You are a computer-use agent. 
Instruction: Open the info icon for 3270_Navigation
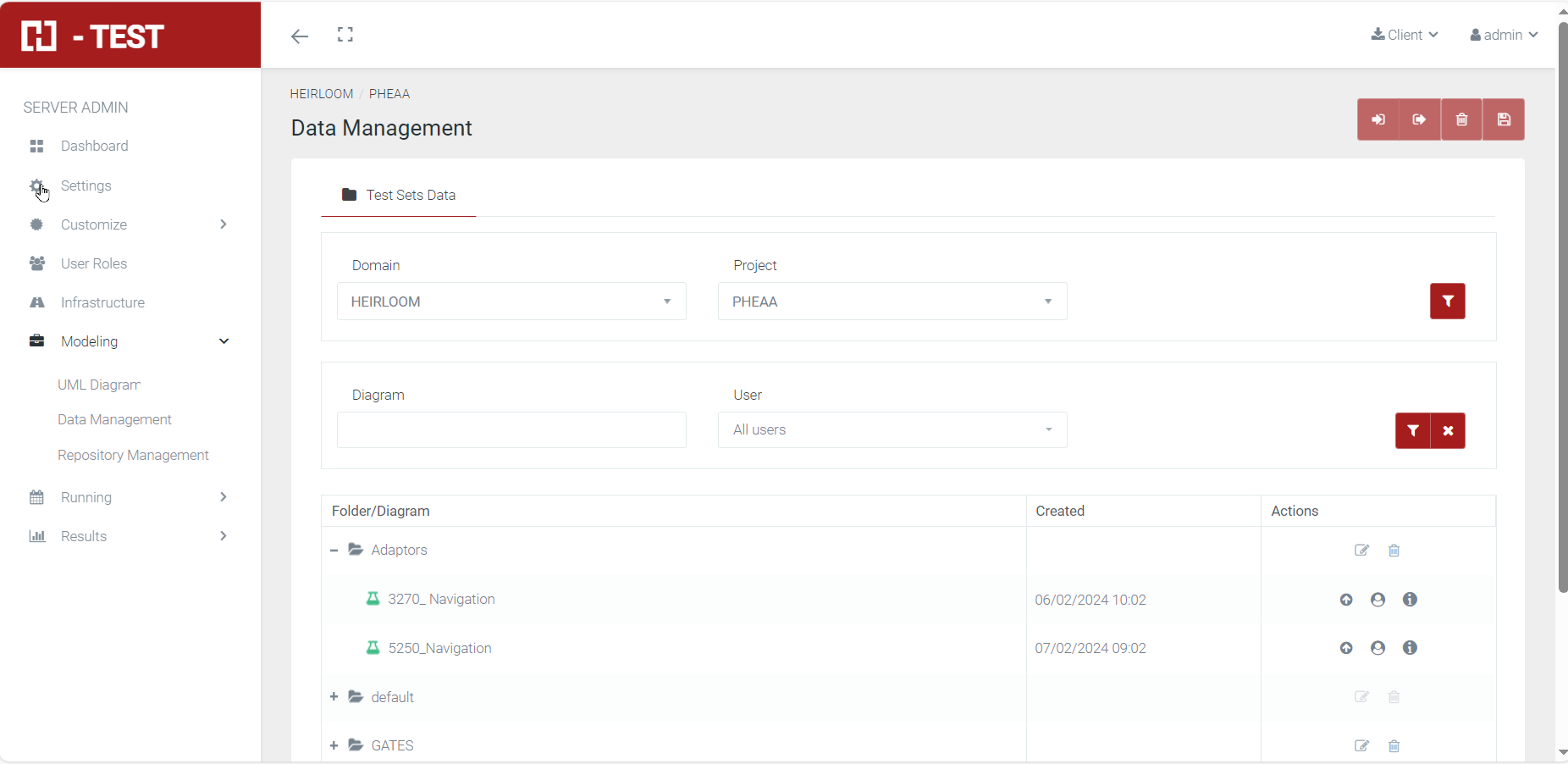click(x=1409, y=600)
